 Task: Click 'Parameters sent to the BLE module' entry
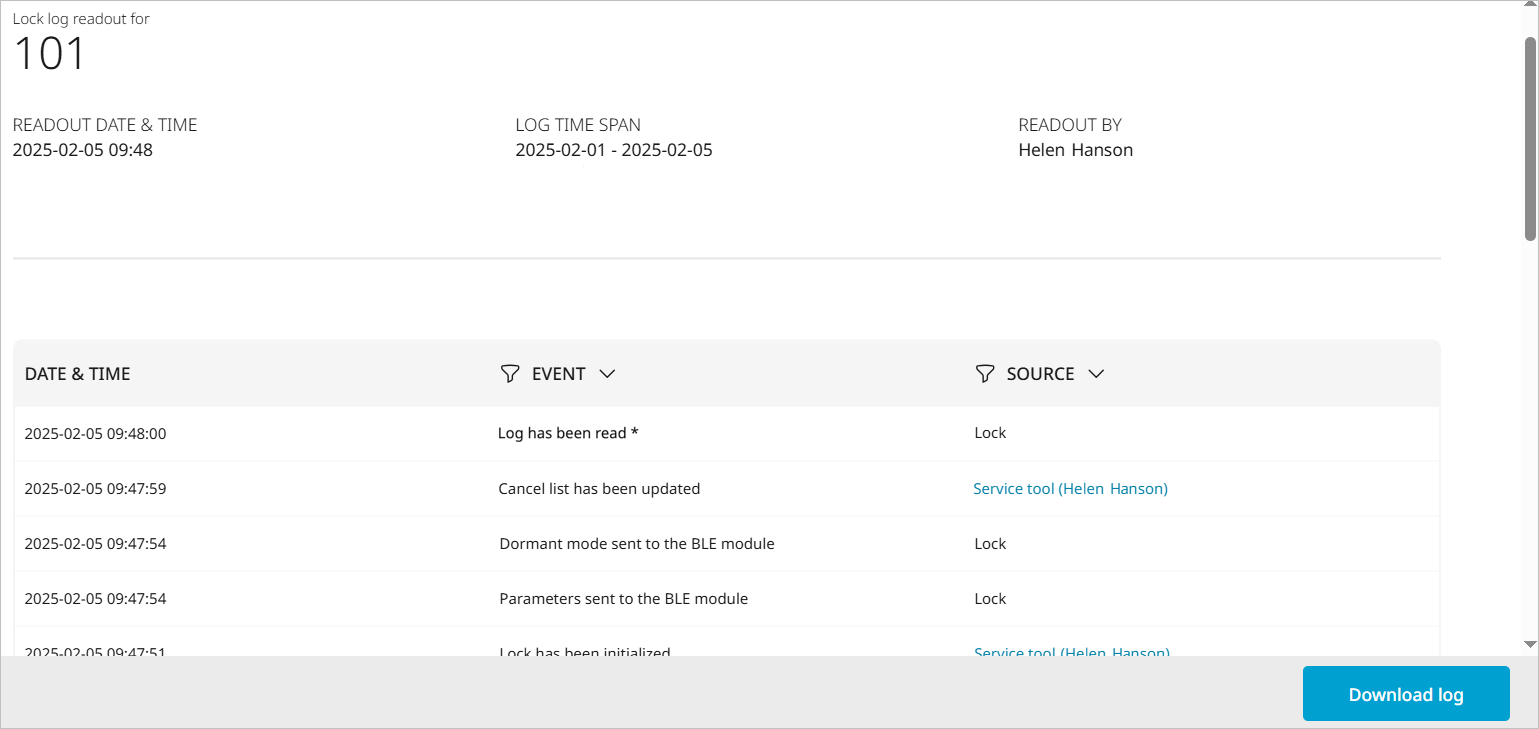(624, 599)
